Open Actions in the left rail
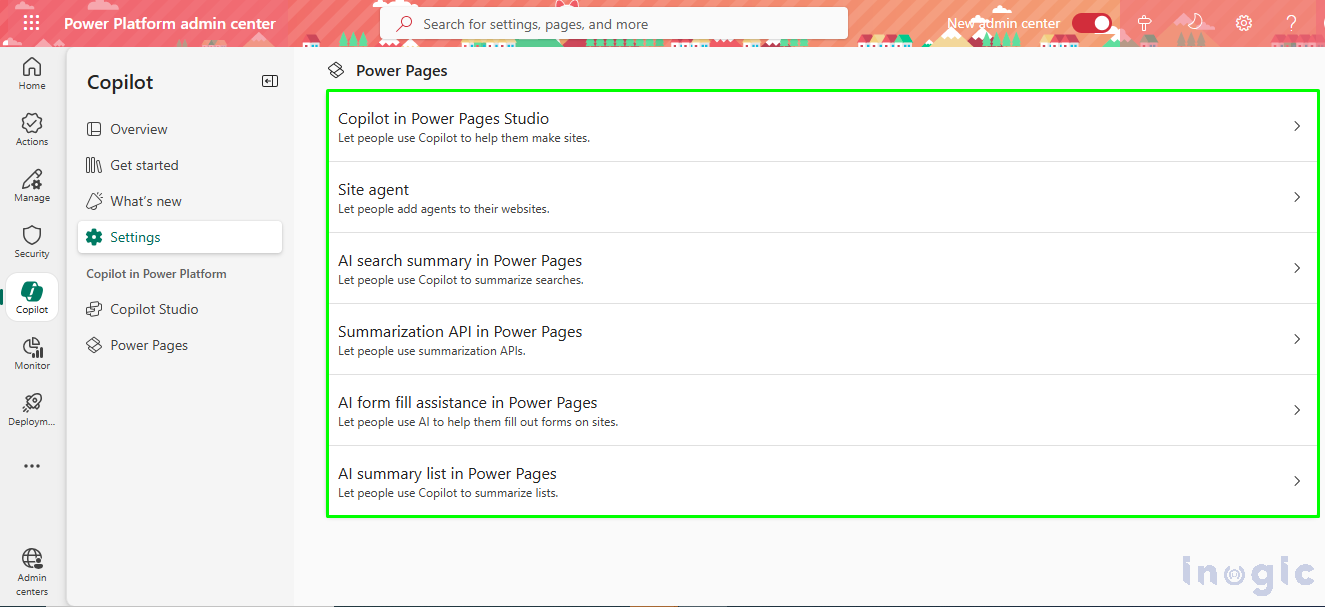 (x=32, y=130)
